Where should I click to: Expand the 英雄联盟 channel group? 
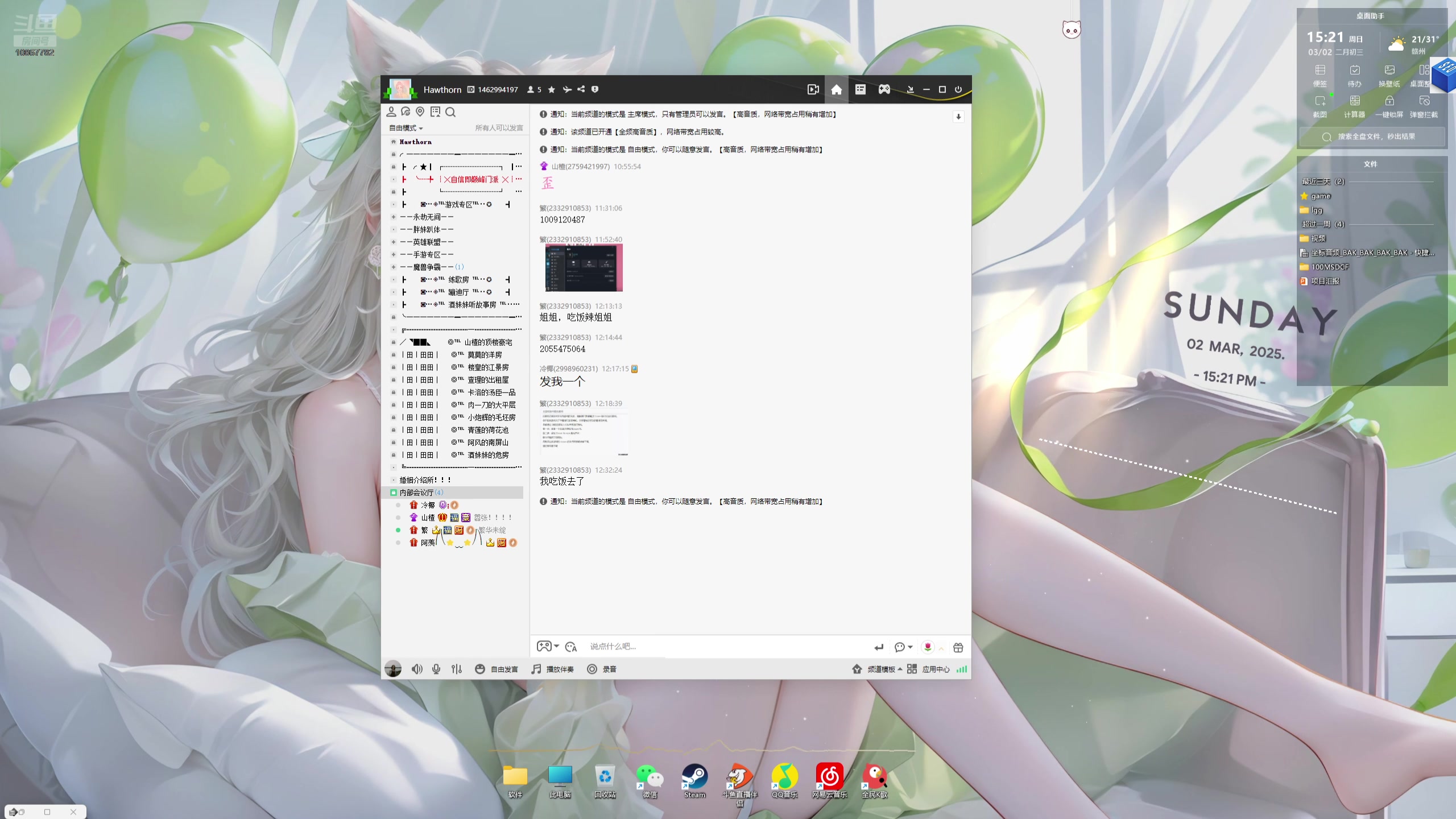[393, 242]
